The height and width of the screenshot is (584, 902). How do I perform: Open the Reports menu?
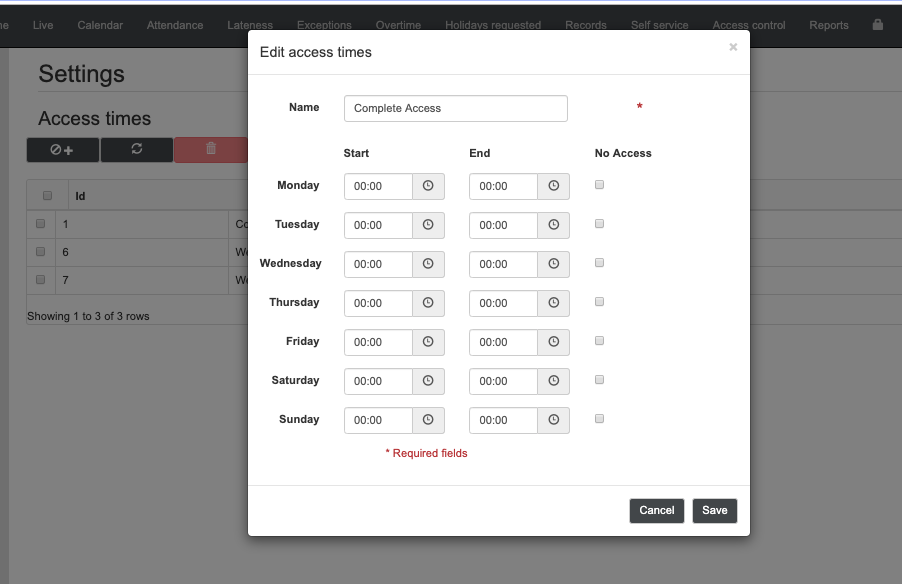point(828,25)
